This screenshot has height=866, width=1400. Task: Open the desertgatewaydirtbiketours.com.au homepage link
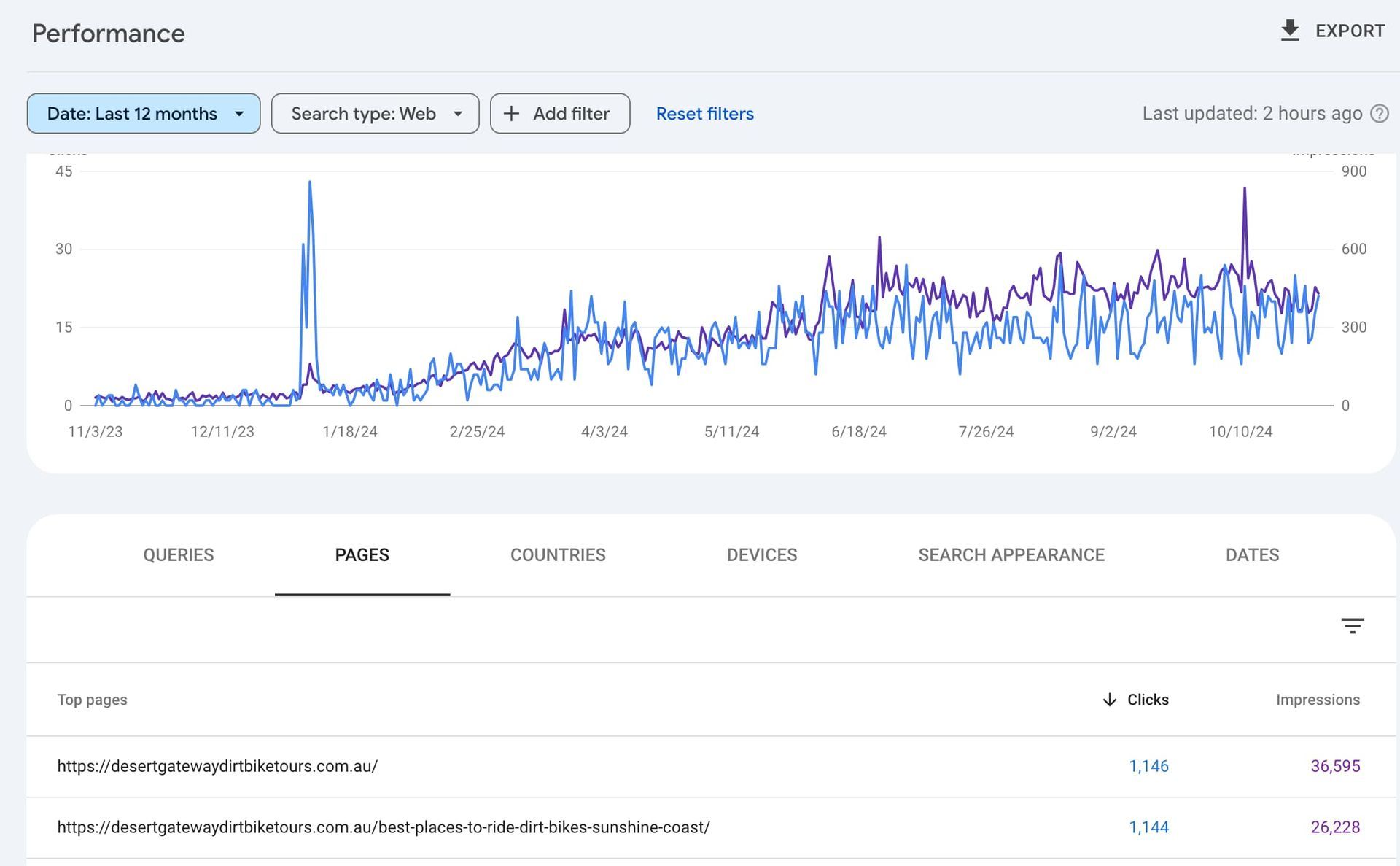tap(217, 767)
